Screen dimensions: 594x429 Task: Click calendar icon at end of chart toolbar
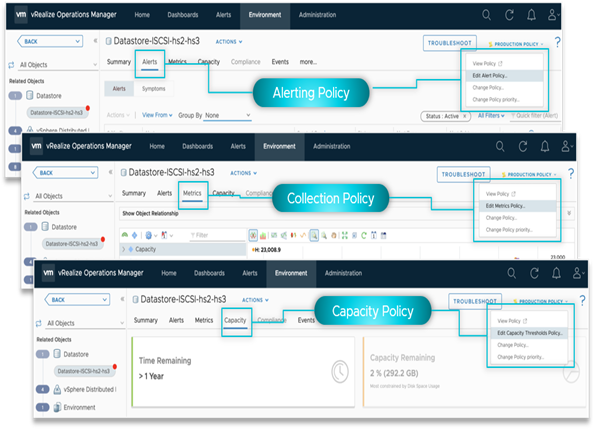click(x=383, y=235)
